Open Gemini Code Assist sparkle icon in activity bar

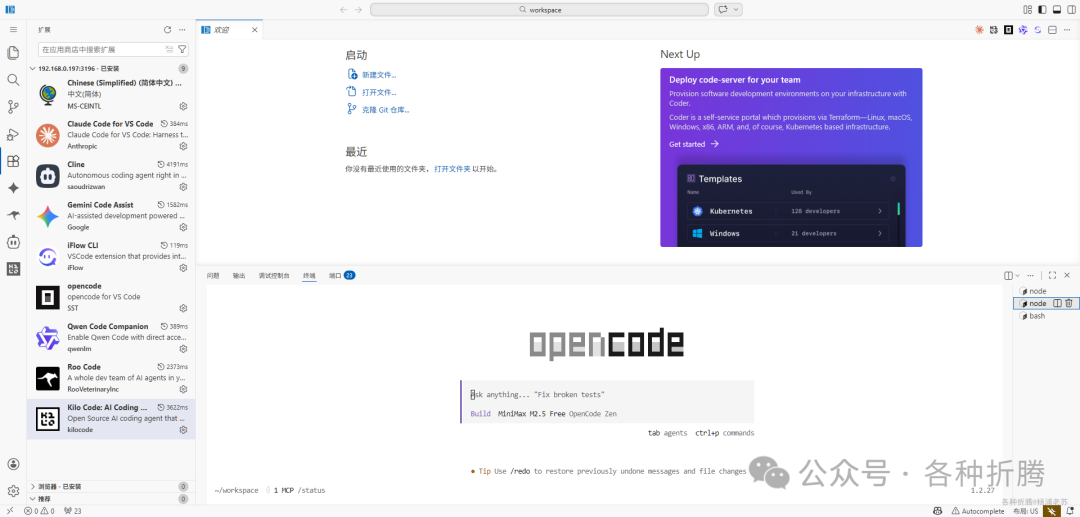[x=13, y=188]
